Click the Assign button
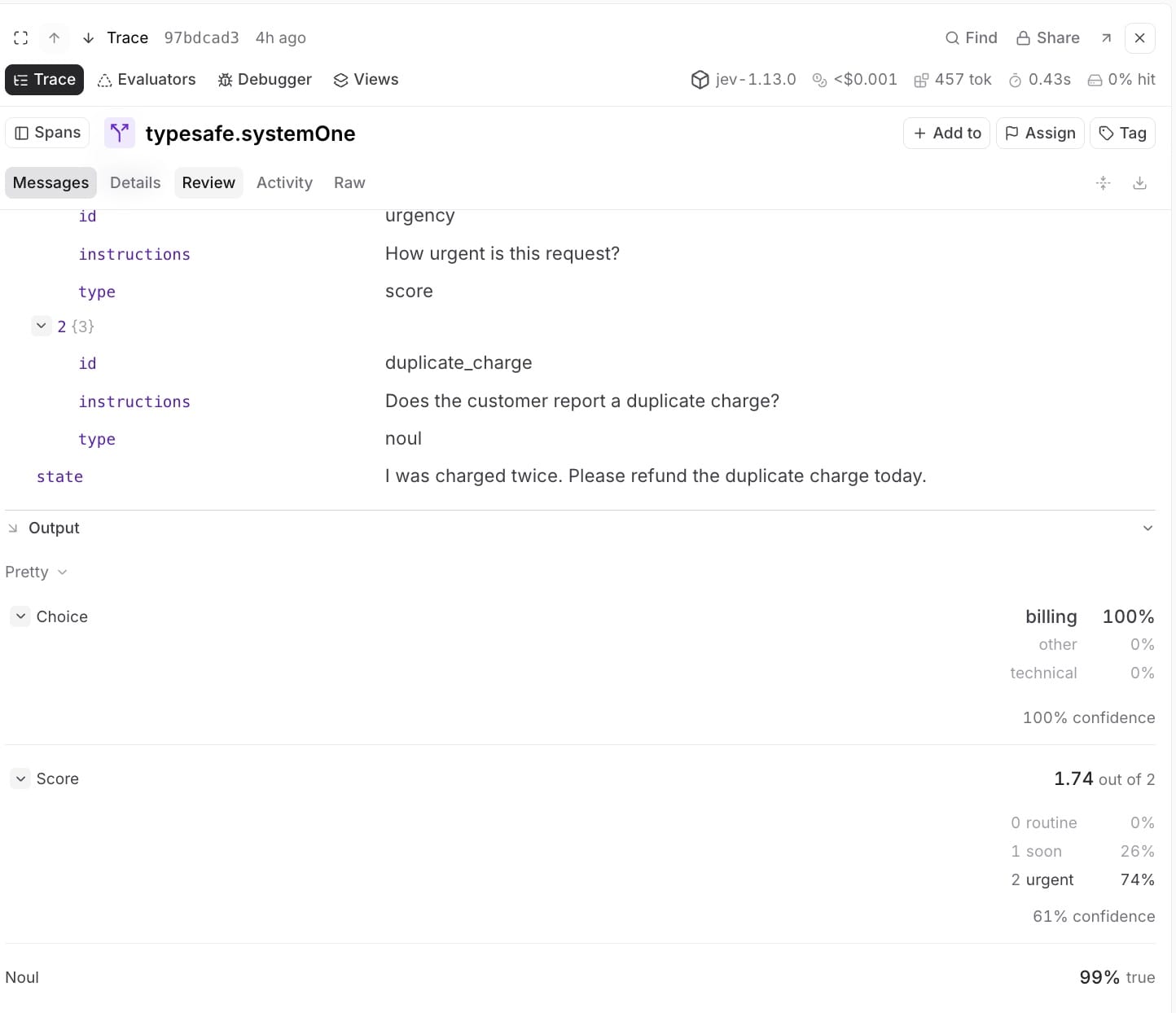 [x=1040, y=133]
